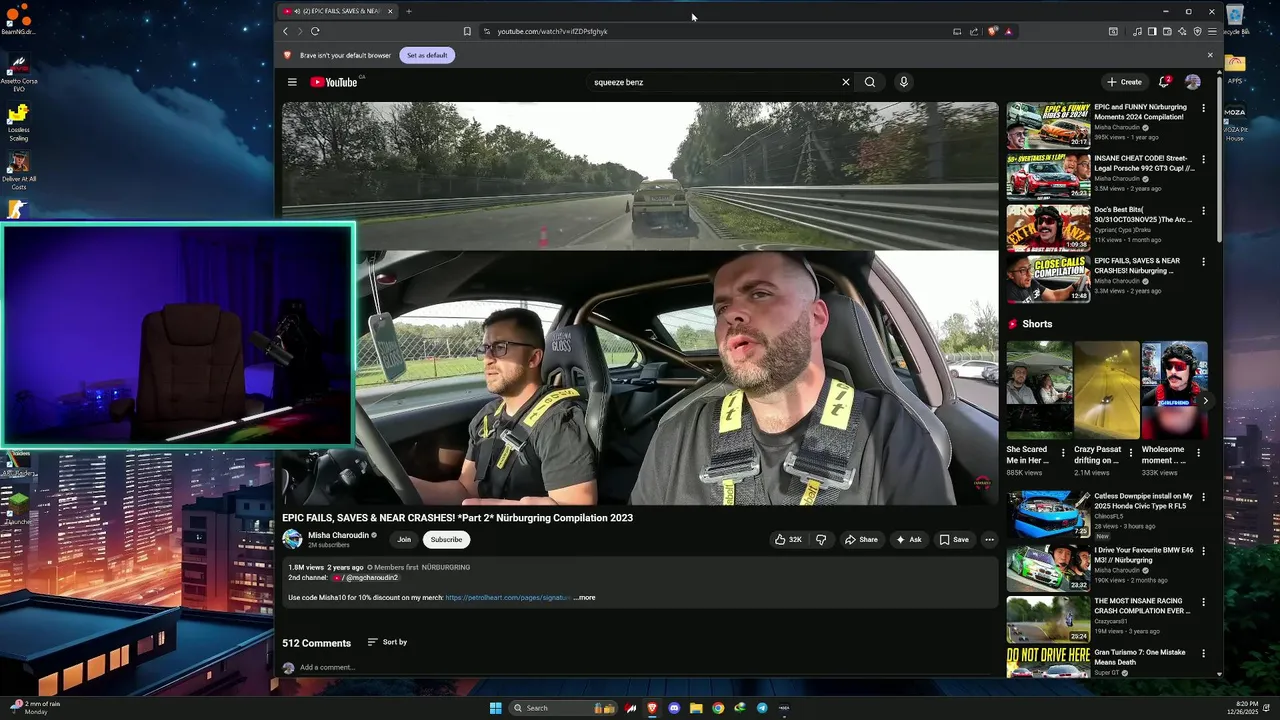Click Set as default button
Image resolution: width=1280 pixels, height=720 pixels.
(x=427, y=55)
